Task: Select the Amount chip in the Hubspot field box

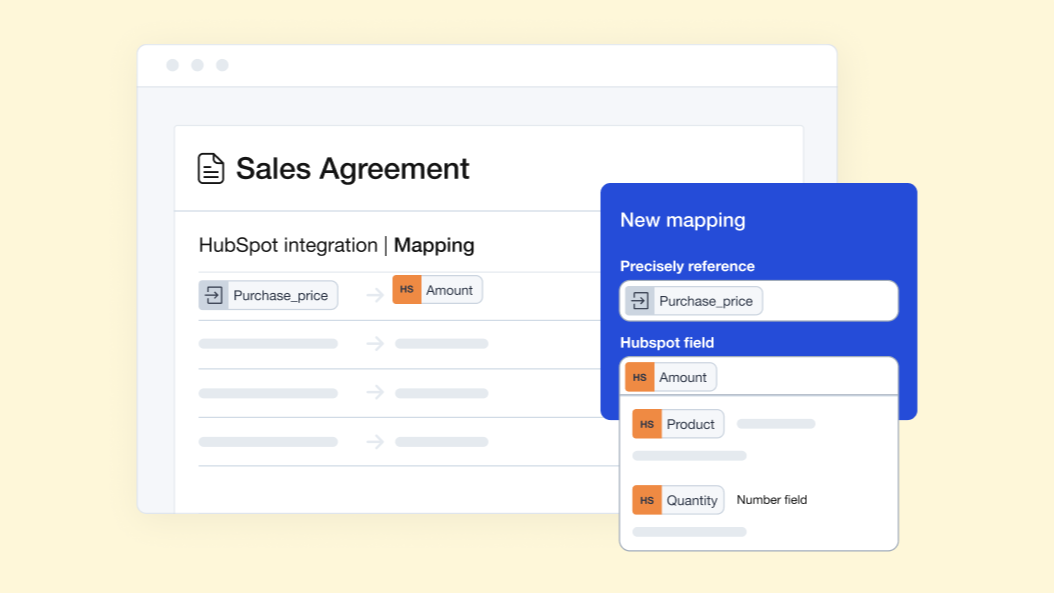Action: [683, 377]
